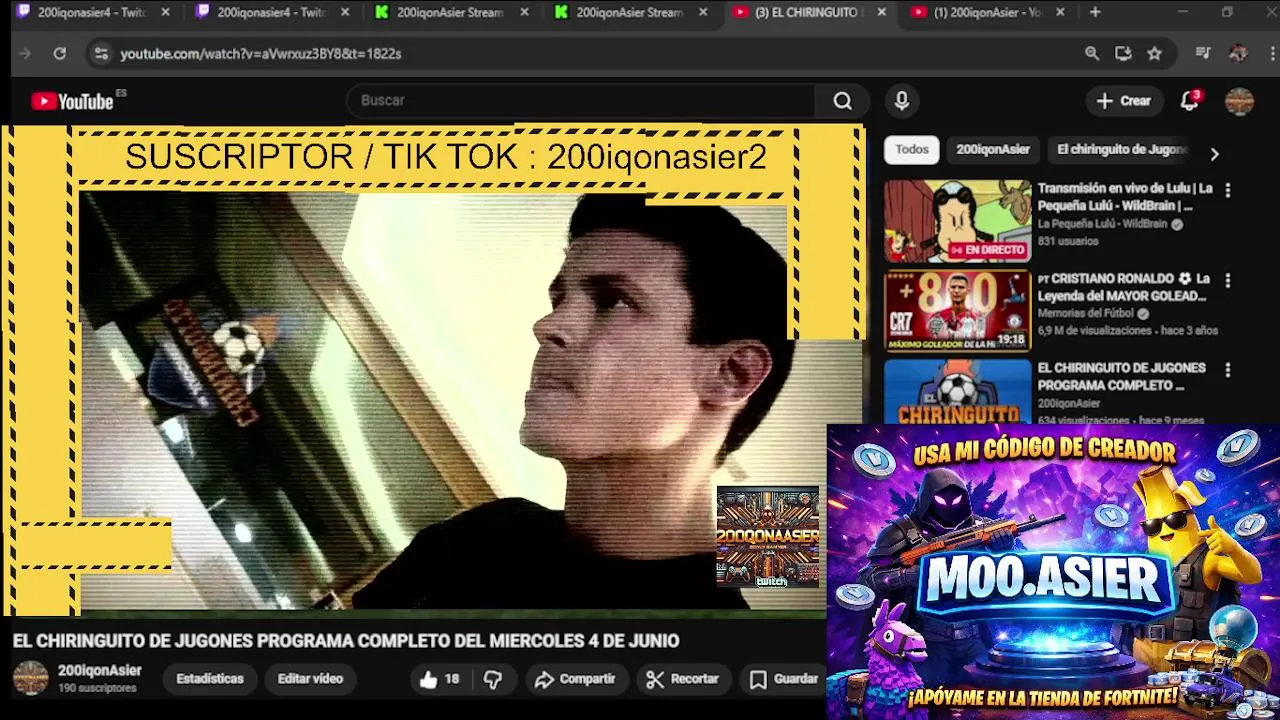Expand filter chips with right chevron

pos(1214,154)
